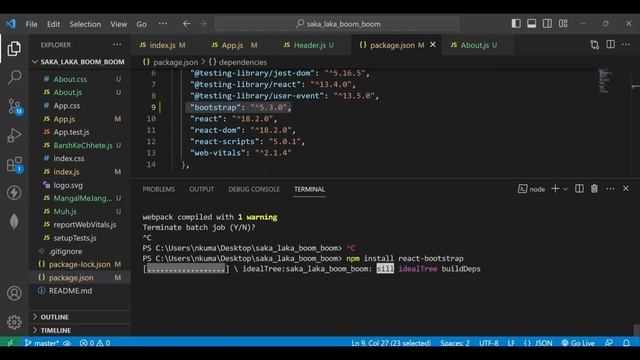Image resolution: width=640 pixels, height=360 pixels.
Task: Open the Manage gear icon
Action: point(14,322)
